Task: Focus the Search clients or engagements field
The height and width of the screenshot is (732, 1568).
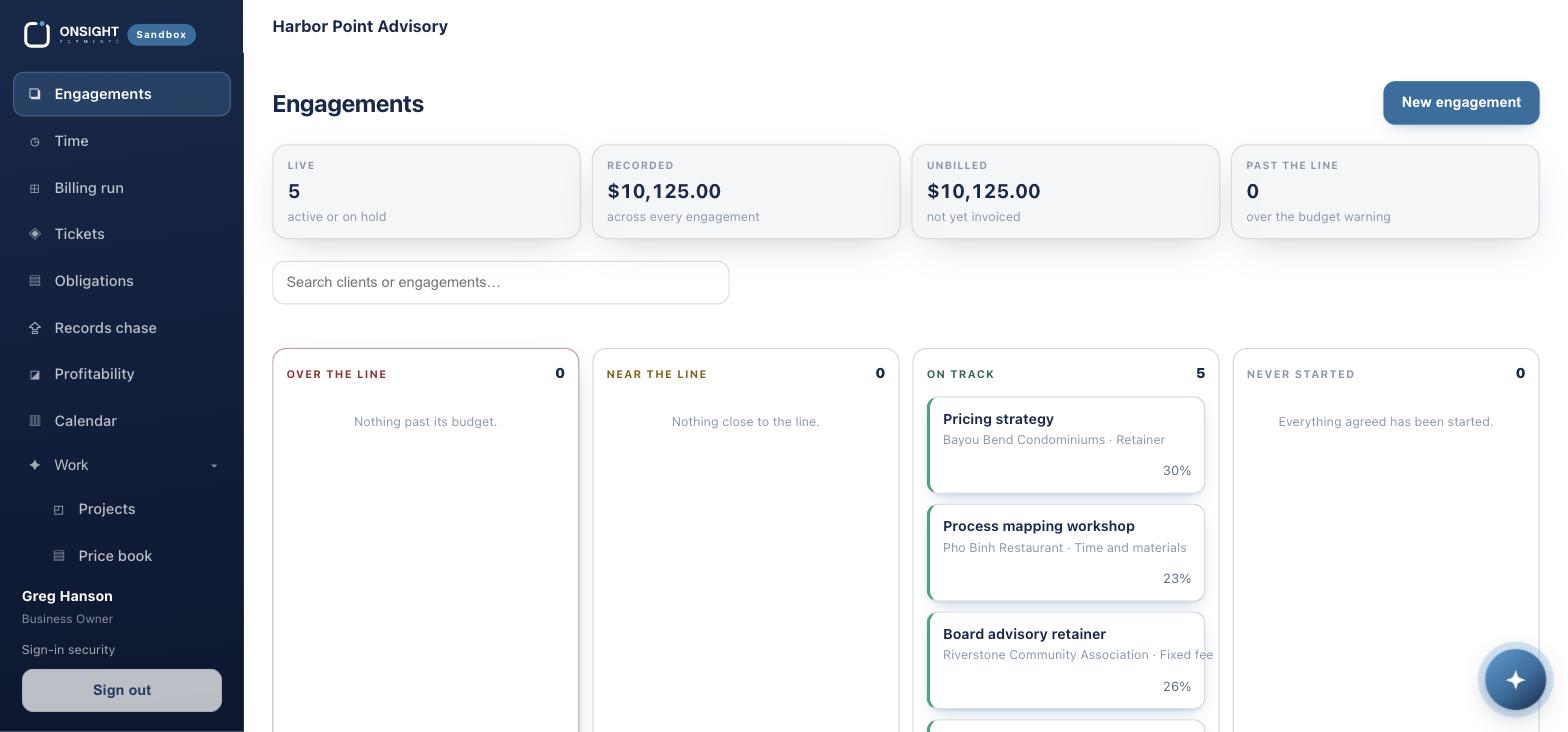Action: tap(501, 283)
